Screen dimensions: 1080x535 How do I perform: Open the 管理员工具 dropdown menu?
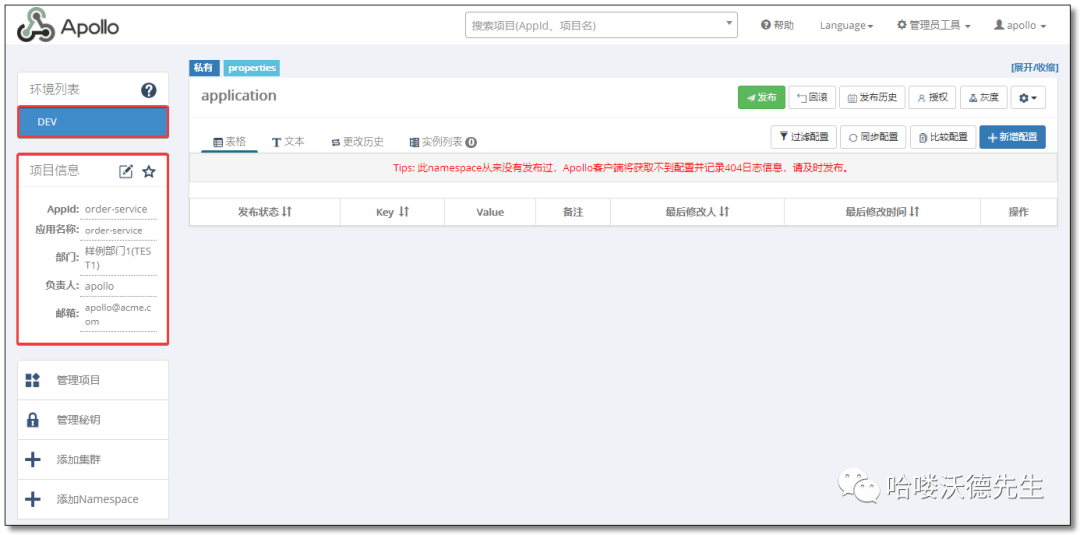[933, 25]
